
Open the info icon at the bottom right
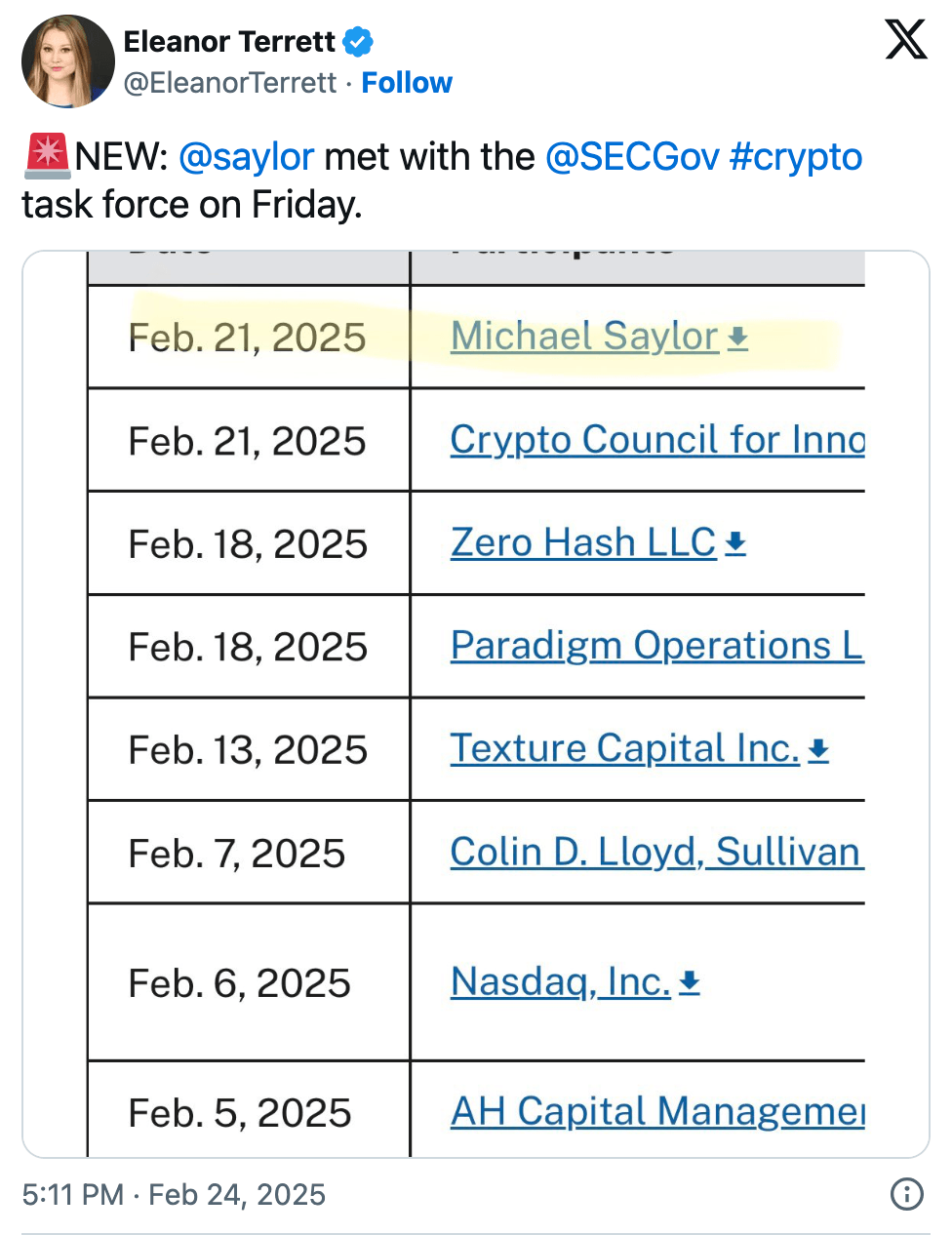[x=906, y=1194]
